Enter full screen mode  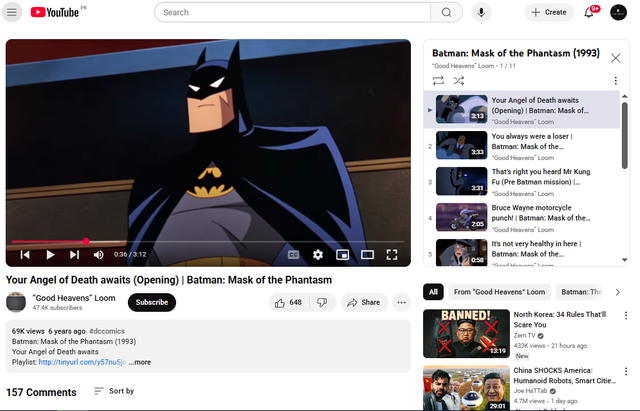pos(392,255)
